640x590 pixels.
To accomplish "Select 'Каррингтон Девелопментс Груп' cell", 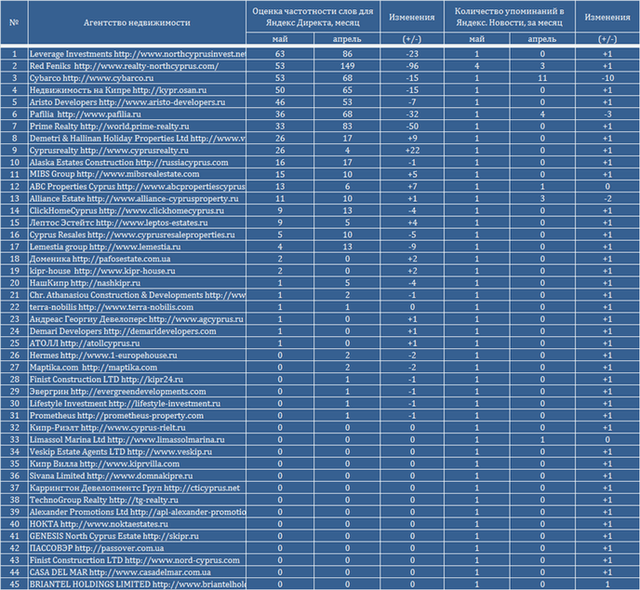I will tap(137, 488).
